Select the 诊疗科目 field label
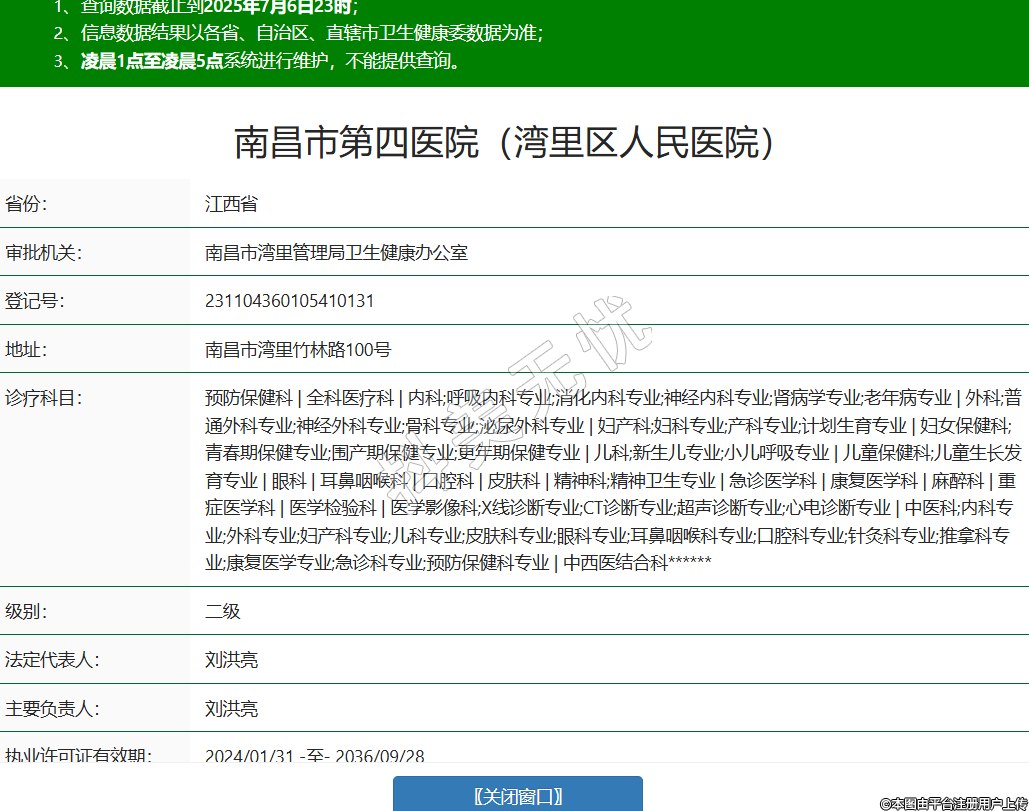The image size is (1029, 811). tap(43, 398)
